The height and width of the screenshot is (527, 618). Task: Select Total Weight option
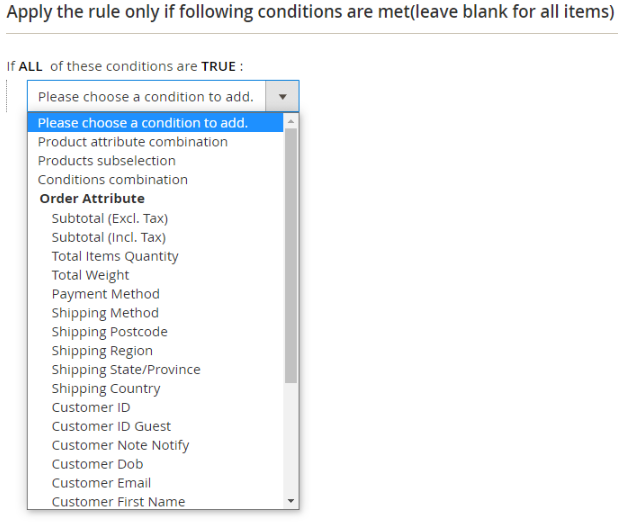click(90, 275)
